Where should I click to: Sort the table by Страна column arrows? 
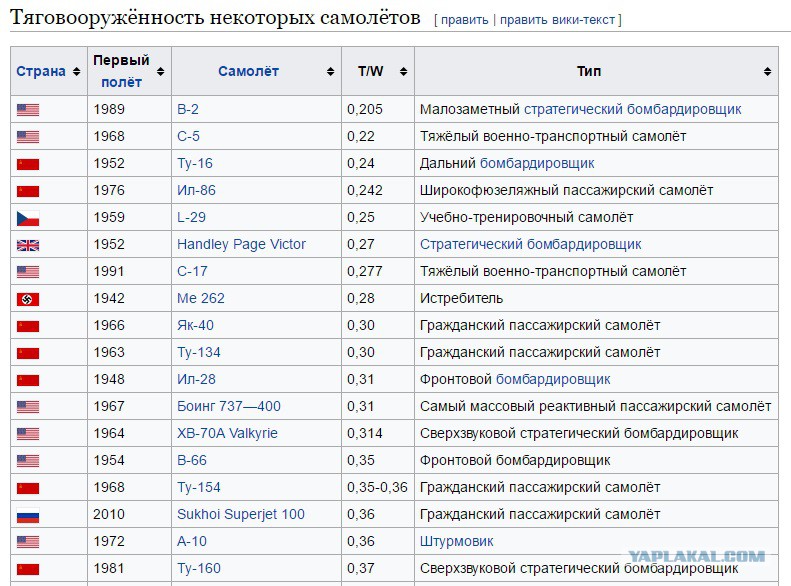[x=77, y=72]
